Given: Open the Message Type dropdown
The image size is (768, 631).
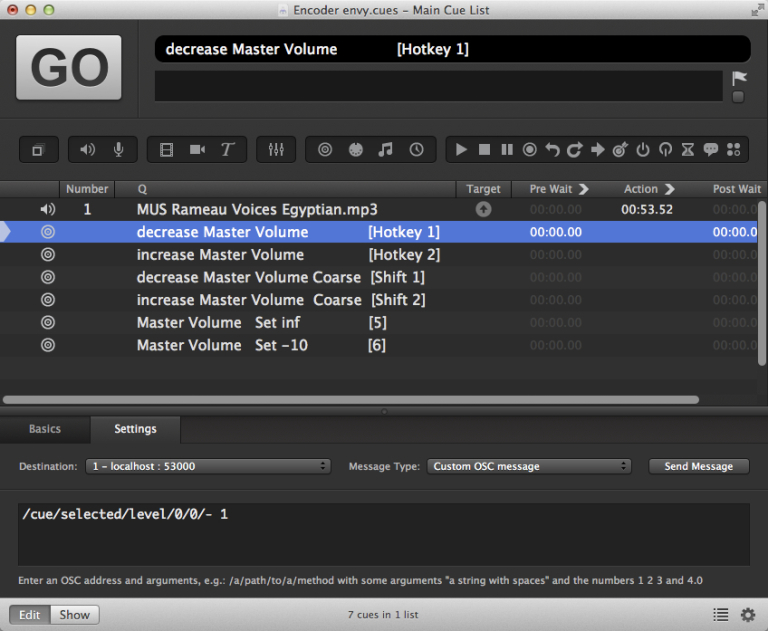Looking at the screenshot, I should tap(529, 466).
